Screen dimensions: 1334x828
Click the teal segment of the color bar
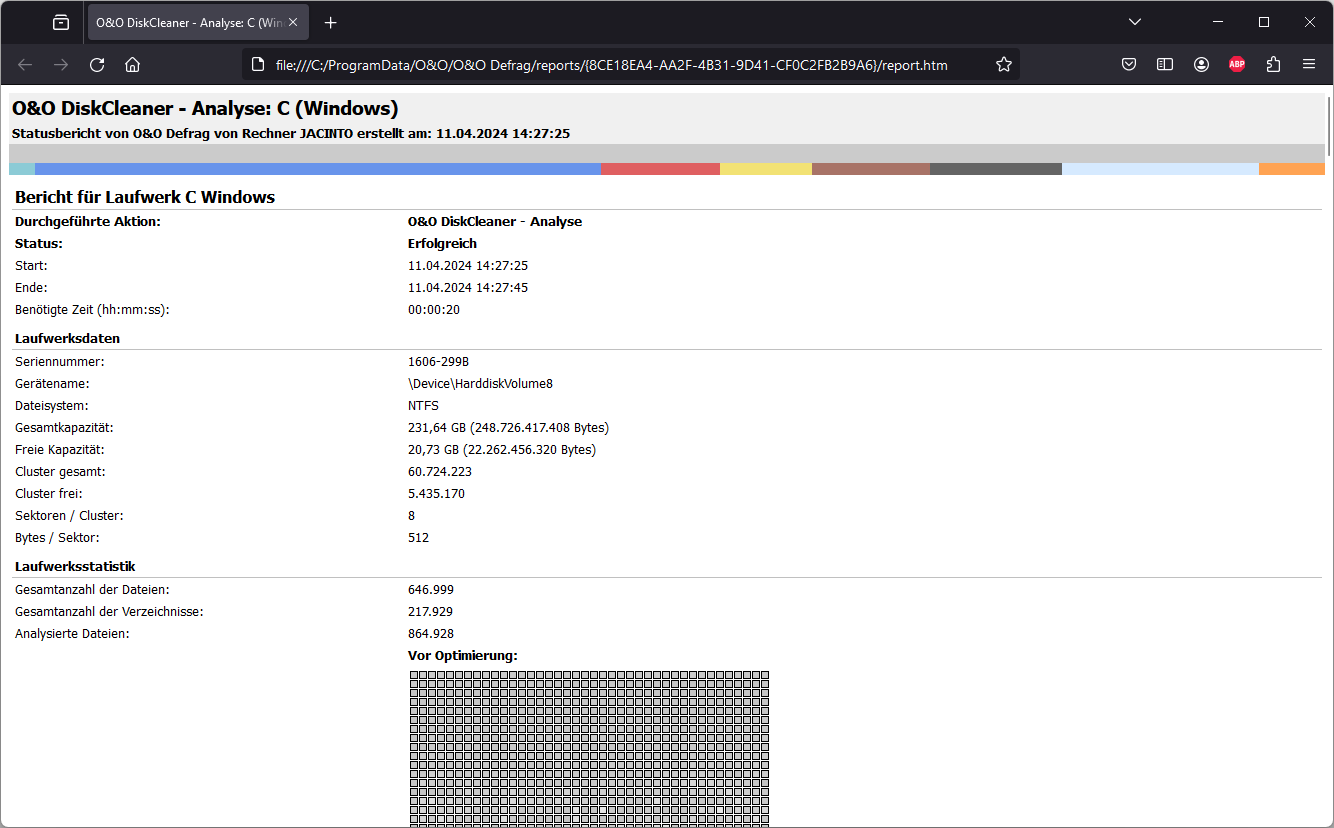(x=22, y=169)
